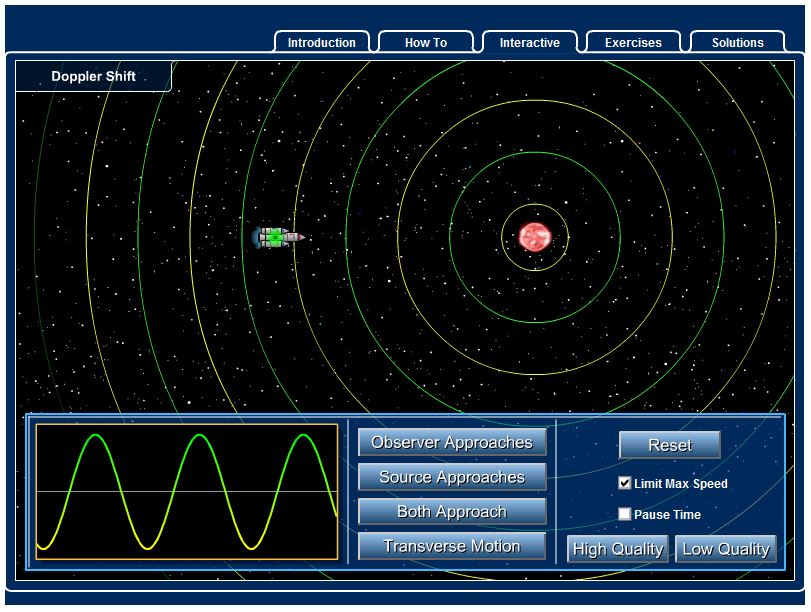Enable the Pause Time option

click(x=625, y=515)
